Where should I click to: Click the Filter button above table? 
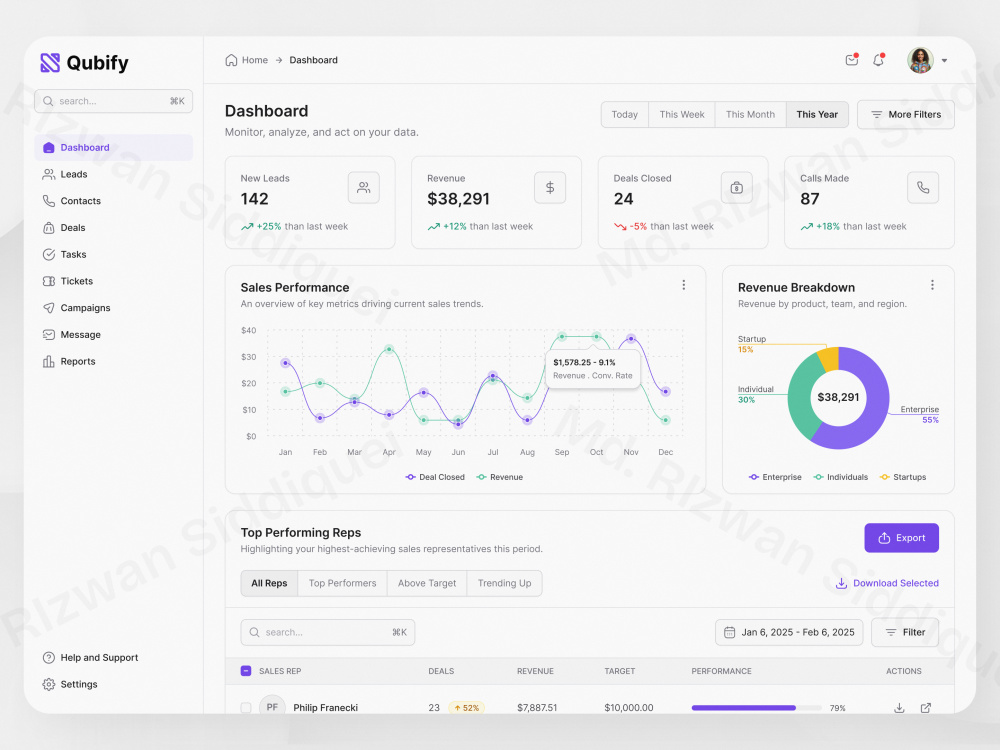pyautogui.click(x=905, y=633)
